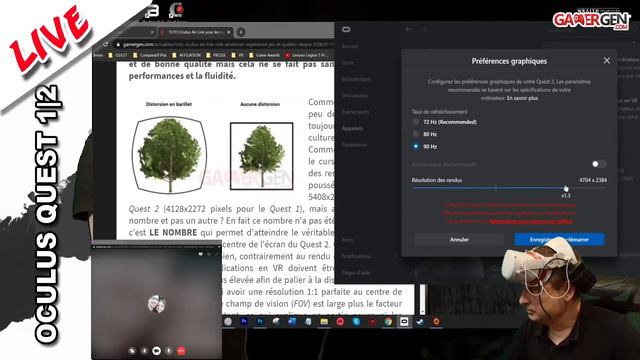Open Chrome from the taskbar
Image resolution: width=640 pixels, height=360 pixels.
(388, 322)
